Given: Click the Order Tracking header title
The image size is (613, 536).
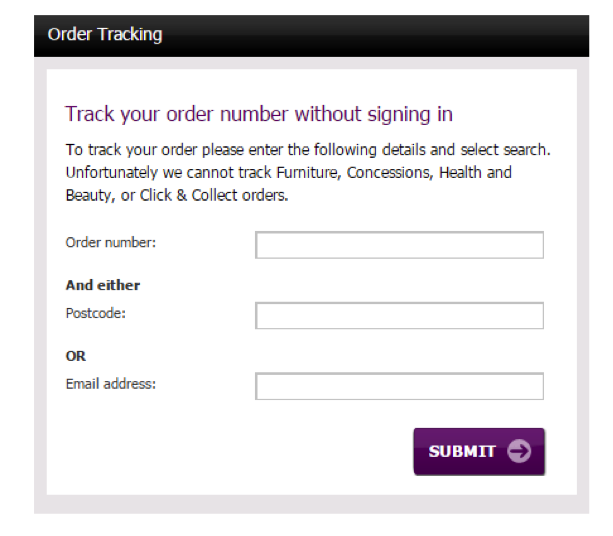Looking at the screenshot, I should [105, 34].
